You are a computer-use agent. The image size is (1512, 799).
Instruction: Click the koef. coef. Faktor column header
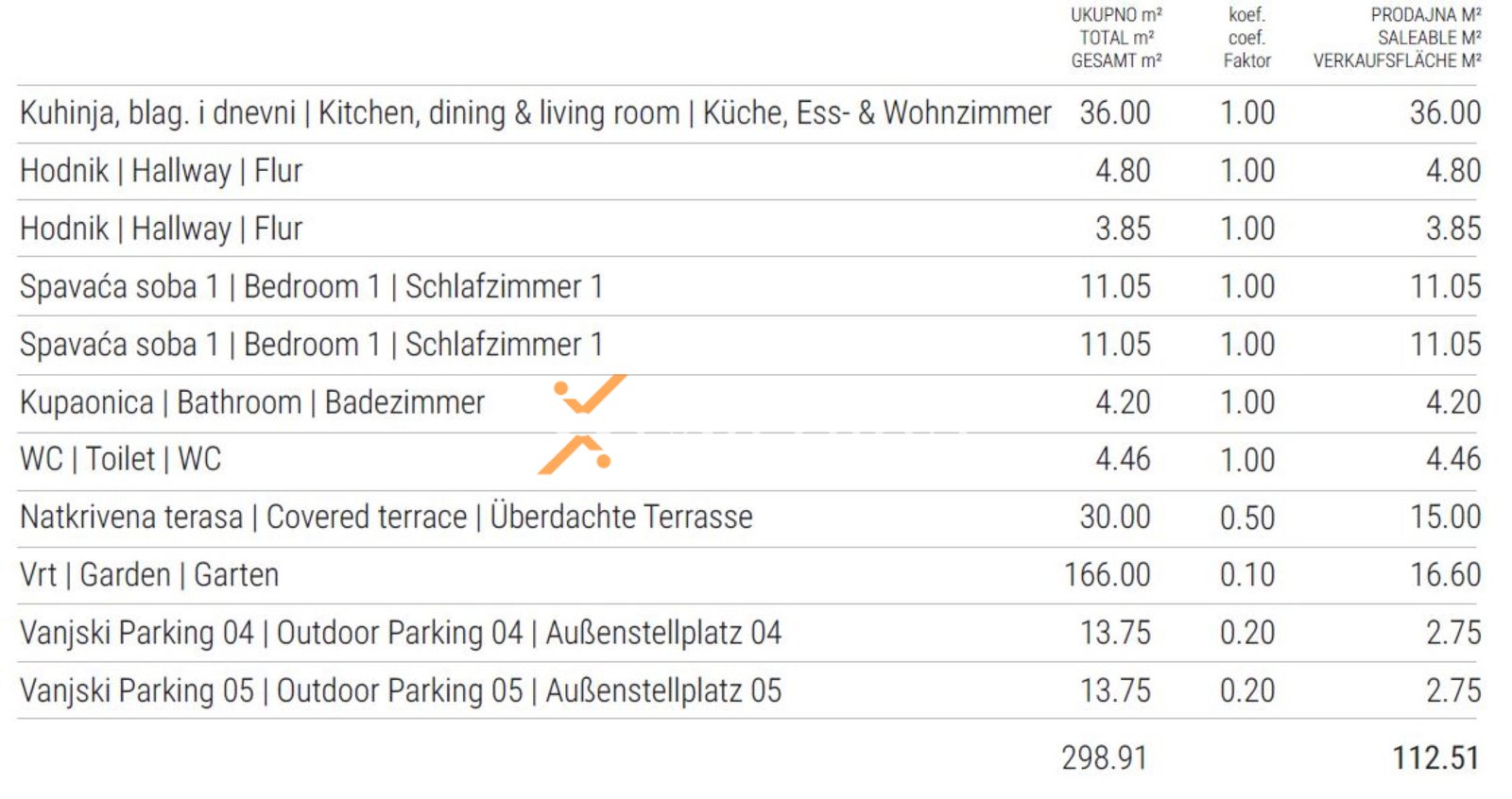pyautogui.click(x=1246, y=39)
